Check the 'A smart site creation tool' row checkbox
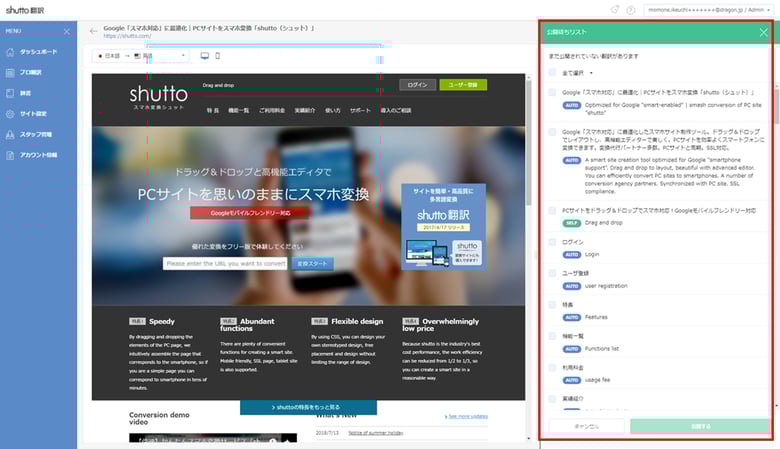 552,132
